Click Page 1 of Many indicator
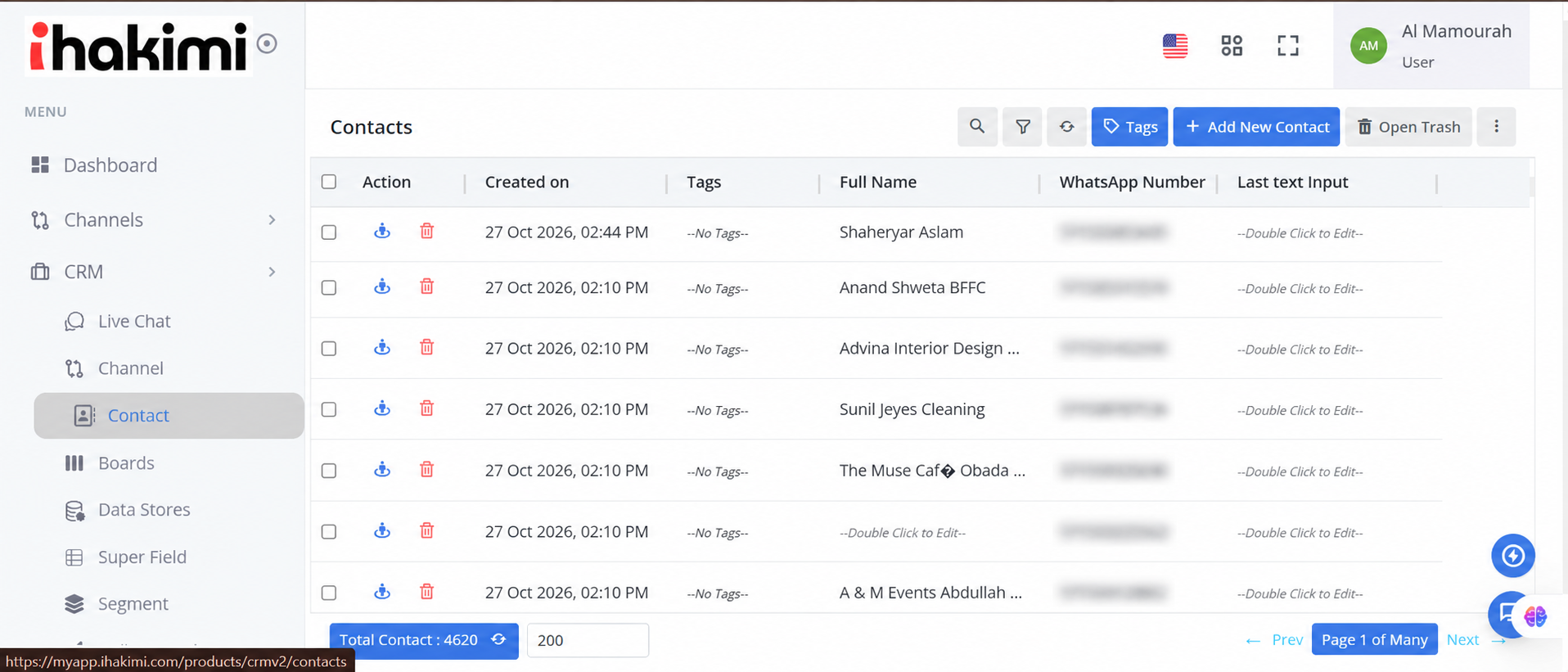1568x672 pixels. tap(1375, 640)
